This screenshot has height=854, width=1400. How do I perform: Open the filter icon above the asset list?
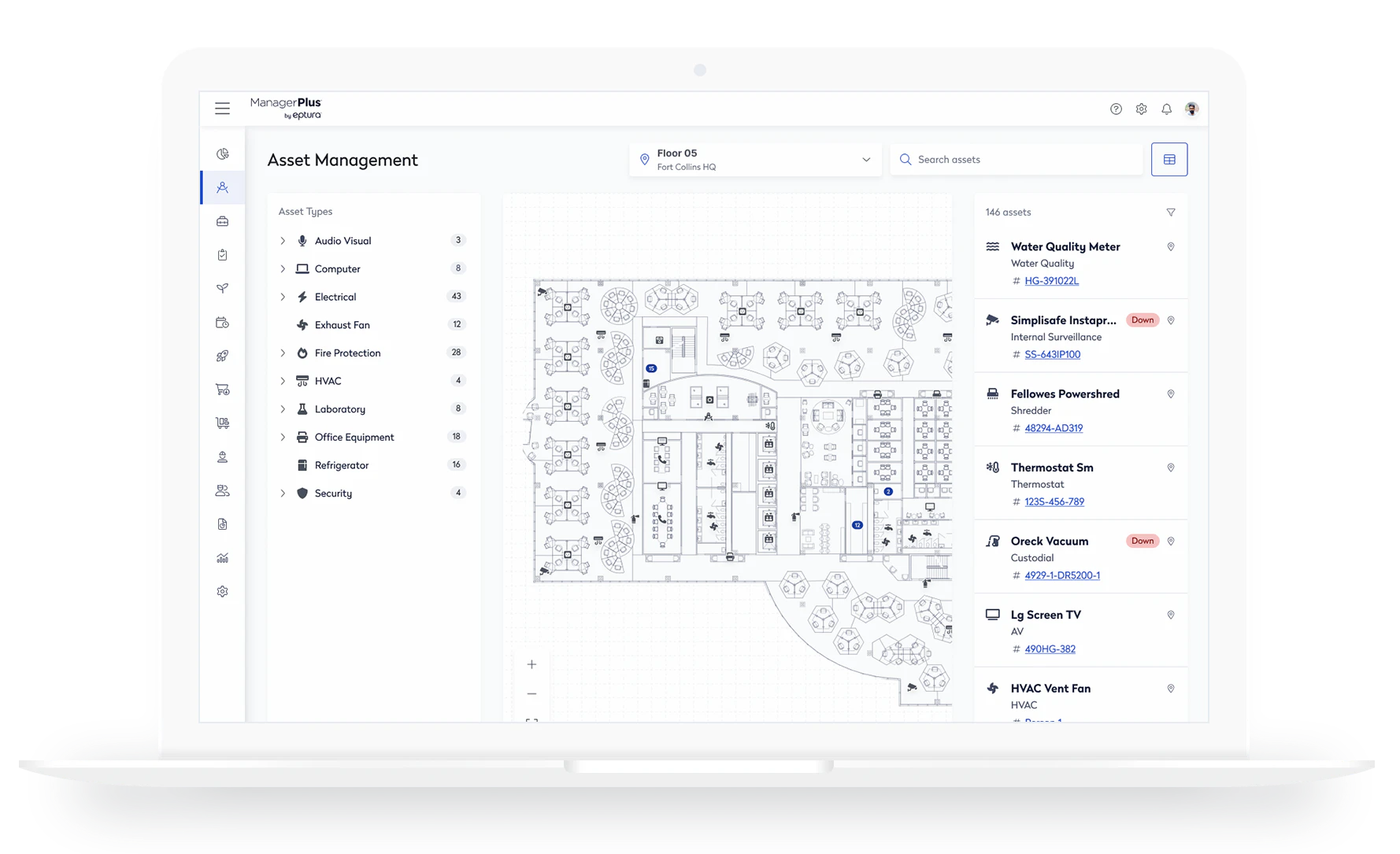[1171, 212]
